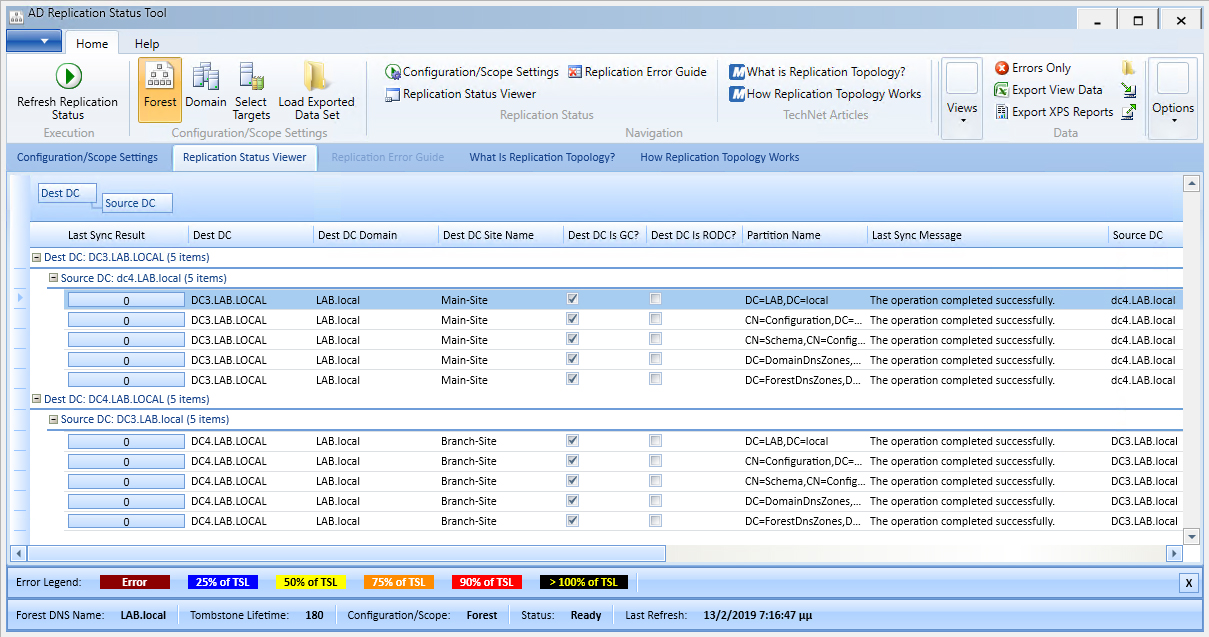Toggle Dest DC Is RODC for DC3 CN=Schema row
This screenshot has height=637, width=1209.
(x=655, y=339)
